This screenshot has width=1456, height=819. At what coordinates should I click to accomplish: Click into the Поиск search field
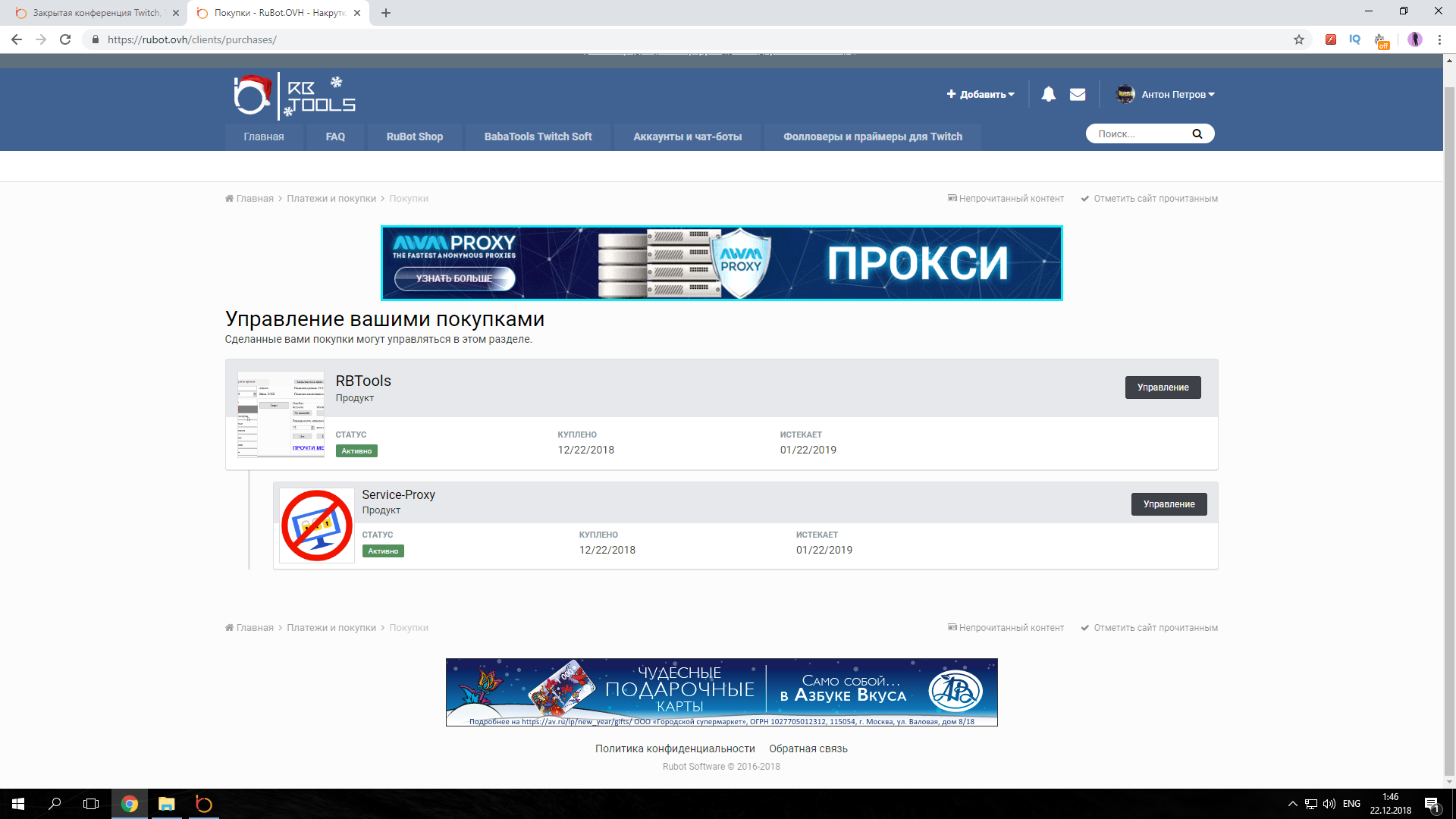click(1137, 134)
